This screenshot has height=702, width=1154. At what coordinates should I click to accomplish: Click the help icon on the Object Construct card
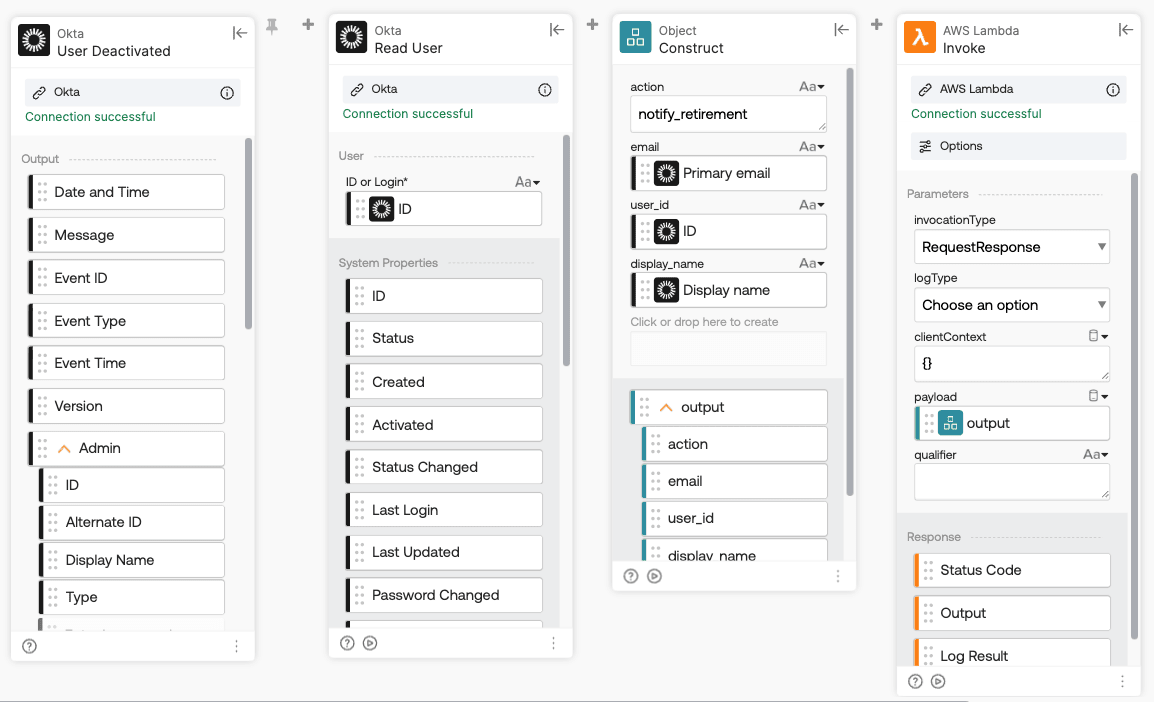click(x=631, y=576)
